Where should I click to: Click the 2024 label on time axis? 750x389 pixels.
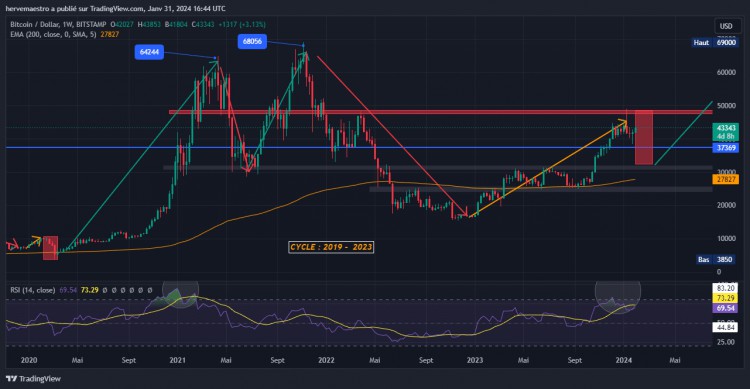pyautogui.click(x=623, y=360)
